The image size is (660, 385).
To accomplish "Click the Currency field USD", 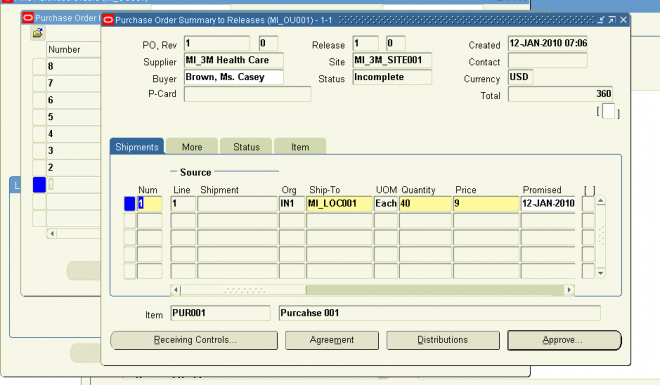I will [x=520, y=77].
